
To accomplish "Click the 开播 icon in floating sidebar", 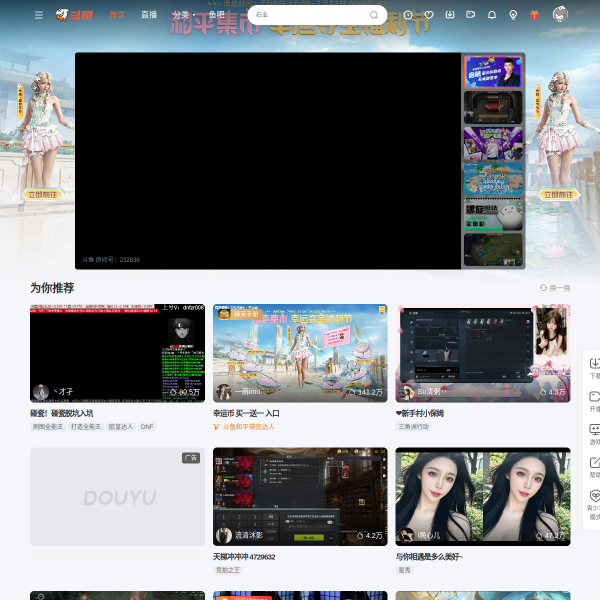I will (x=594, y=396).
